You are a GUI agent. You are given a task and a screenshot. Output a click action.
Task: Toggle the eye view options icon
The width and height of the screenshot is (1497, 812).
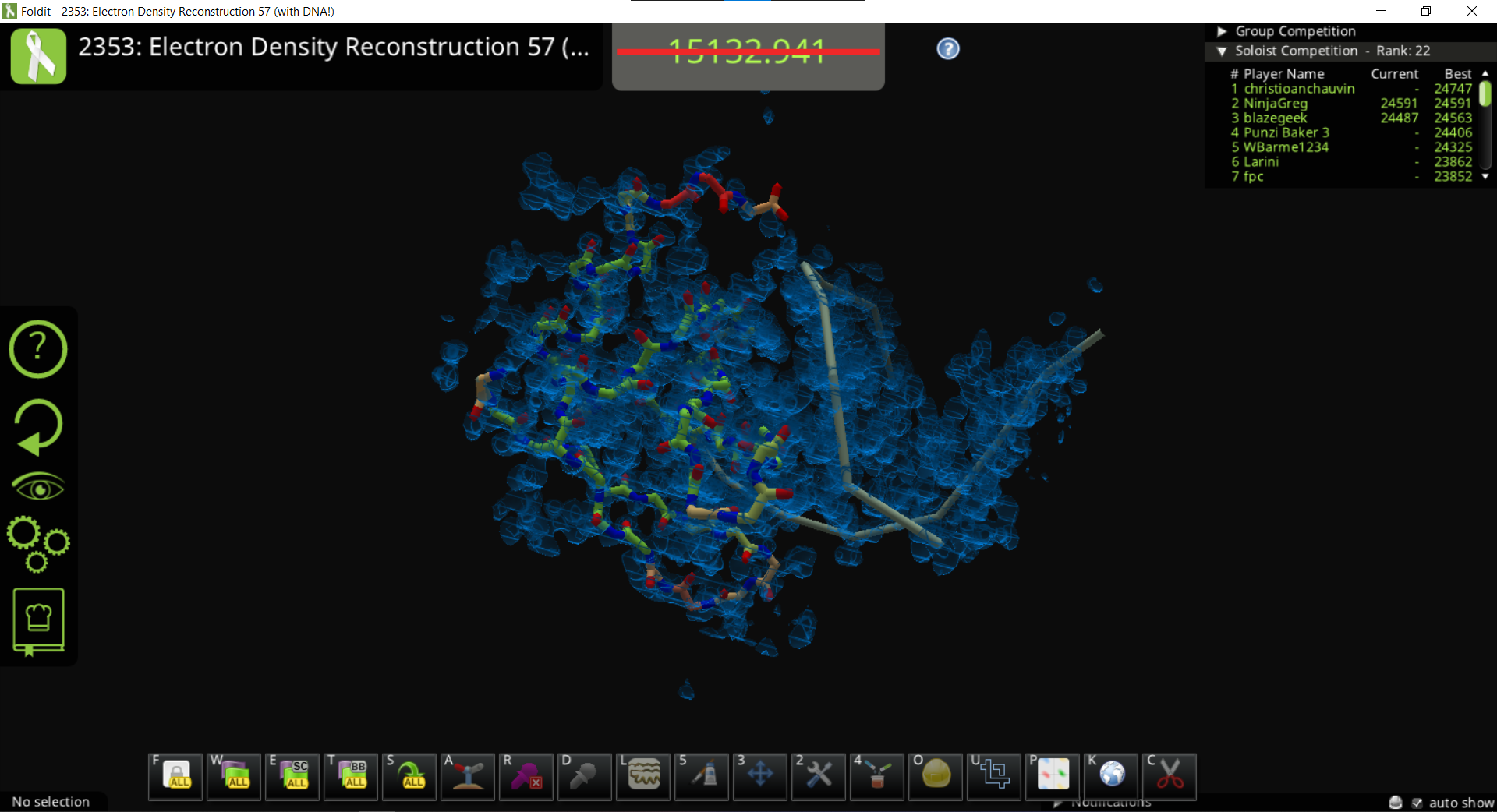pos(38,488)
